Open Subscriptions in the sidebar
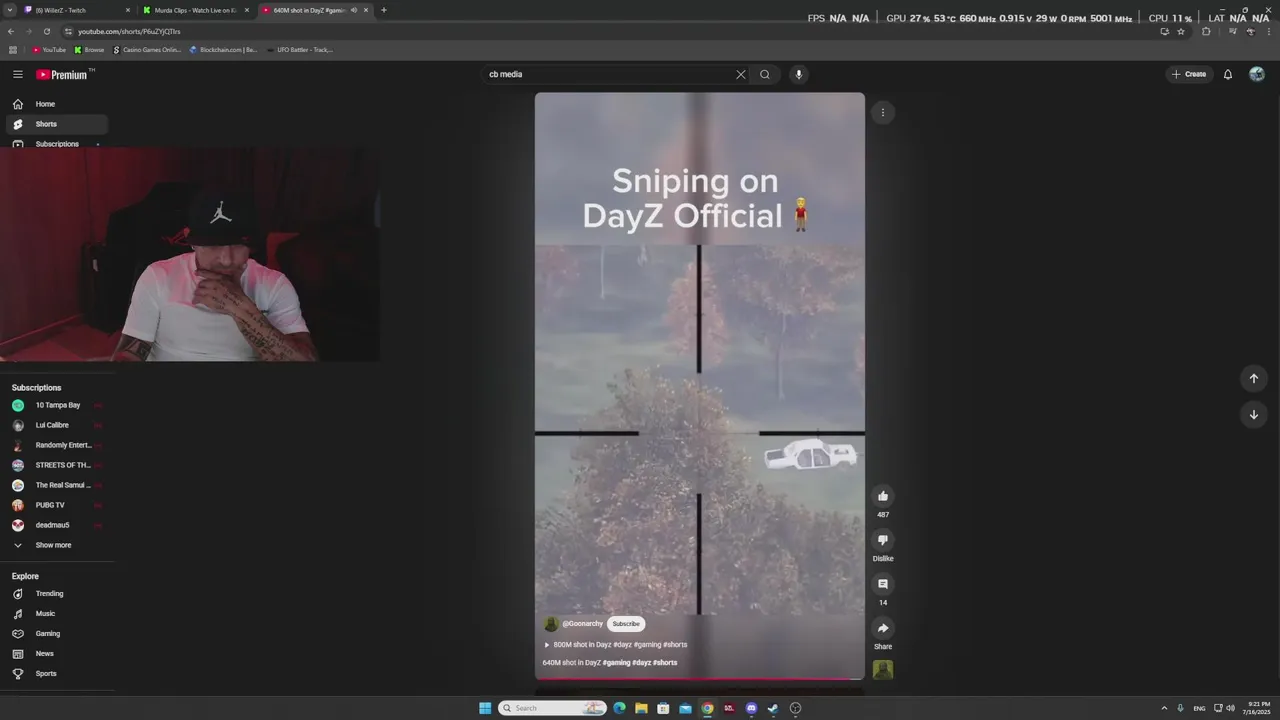The height and width of the screenshot is (720, 1280). tap(57, 144)
